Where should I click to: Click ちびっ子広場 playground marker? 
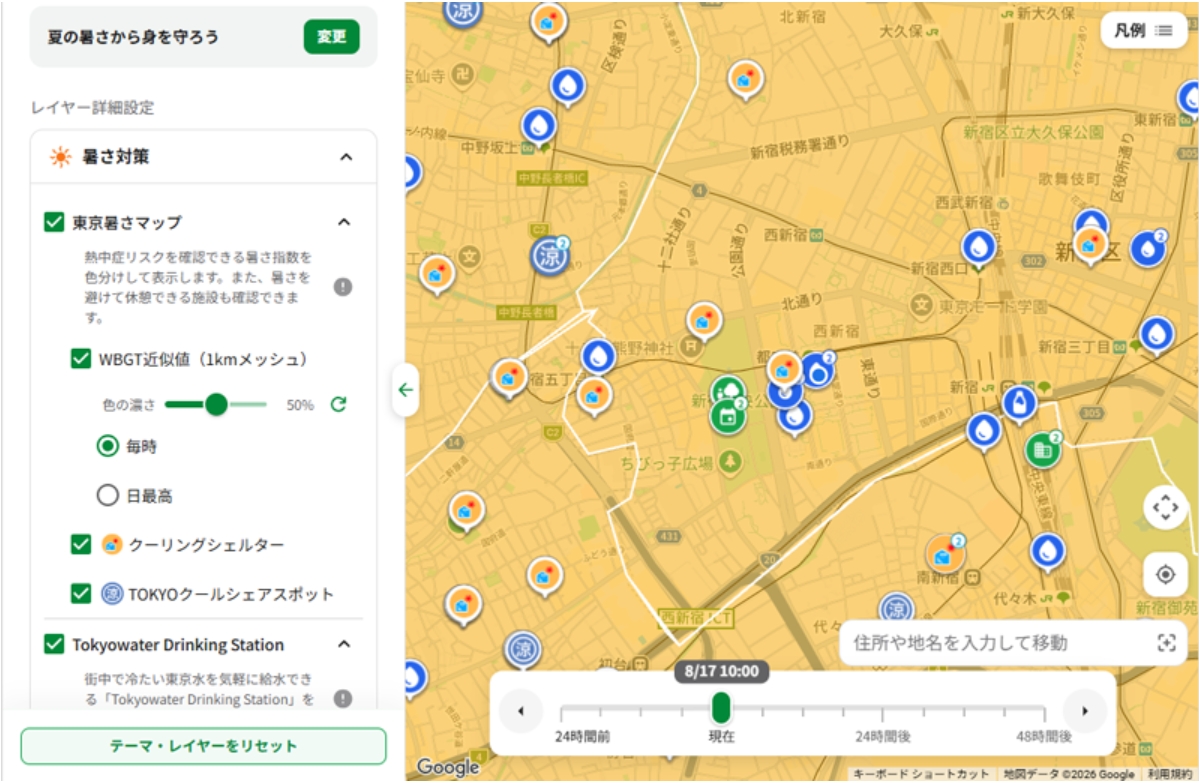pyautogui.click(x=731, y=461)
